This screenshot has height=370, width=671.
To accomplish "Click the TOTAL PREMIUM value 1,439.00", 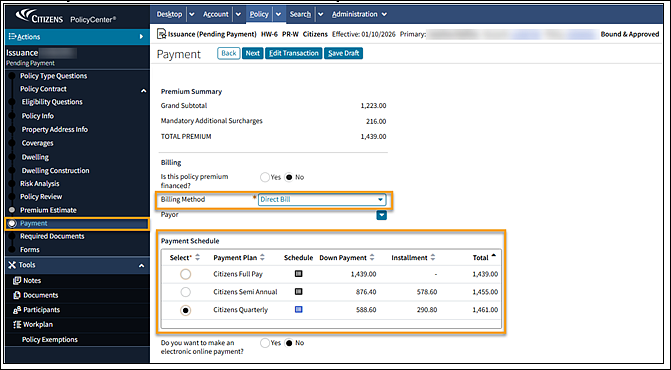I will [373, 136].
